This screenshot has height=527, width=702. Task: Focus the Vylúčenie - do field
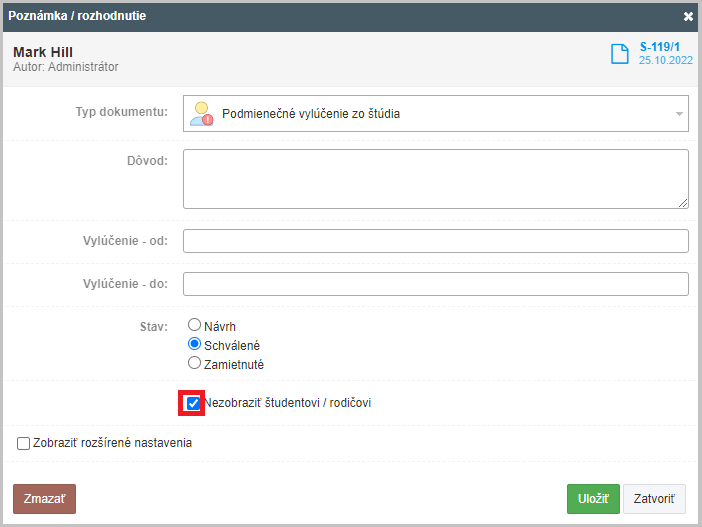point(436,284)
